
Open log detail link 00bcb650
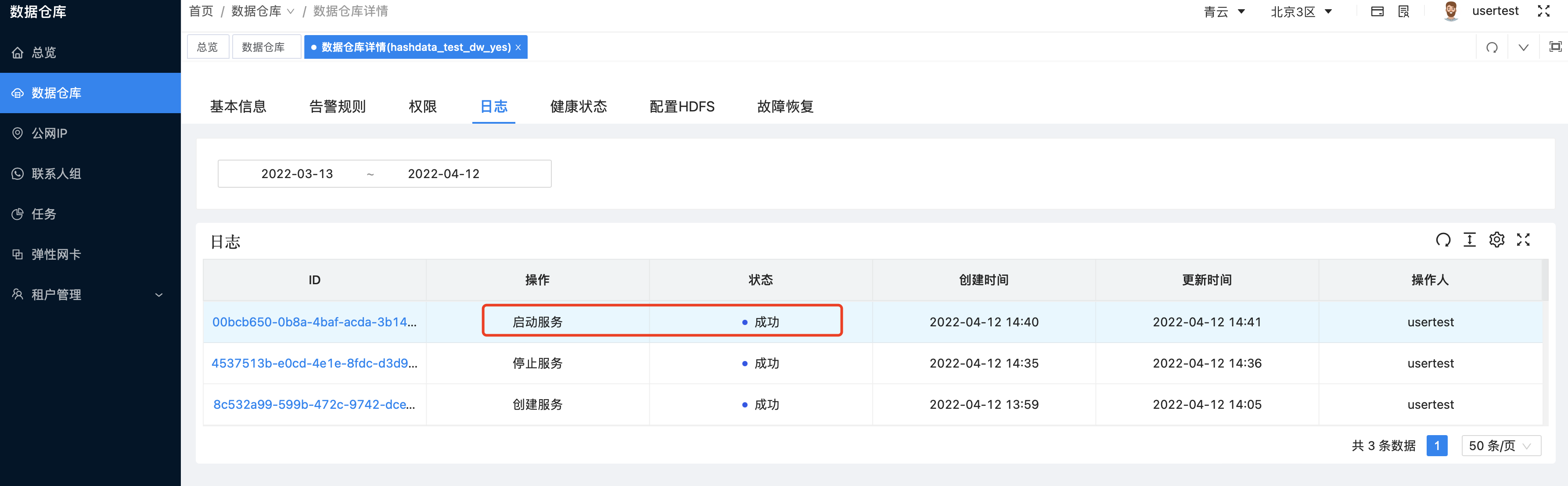click(315, 322)
